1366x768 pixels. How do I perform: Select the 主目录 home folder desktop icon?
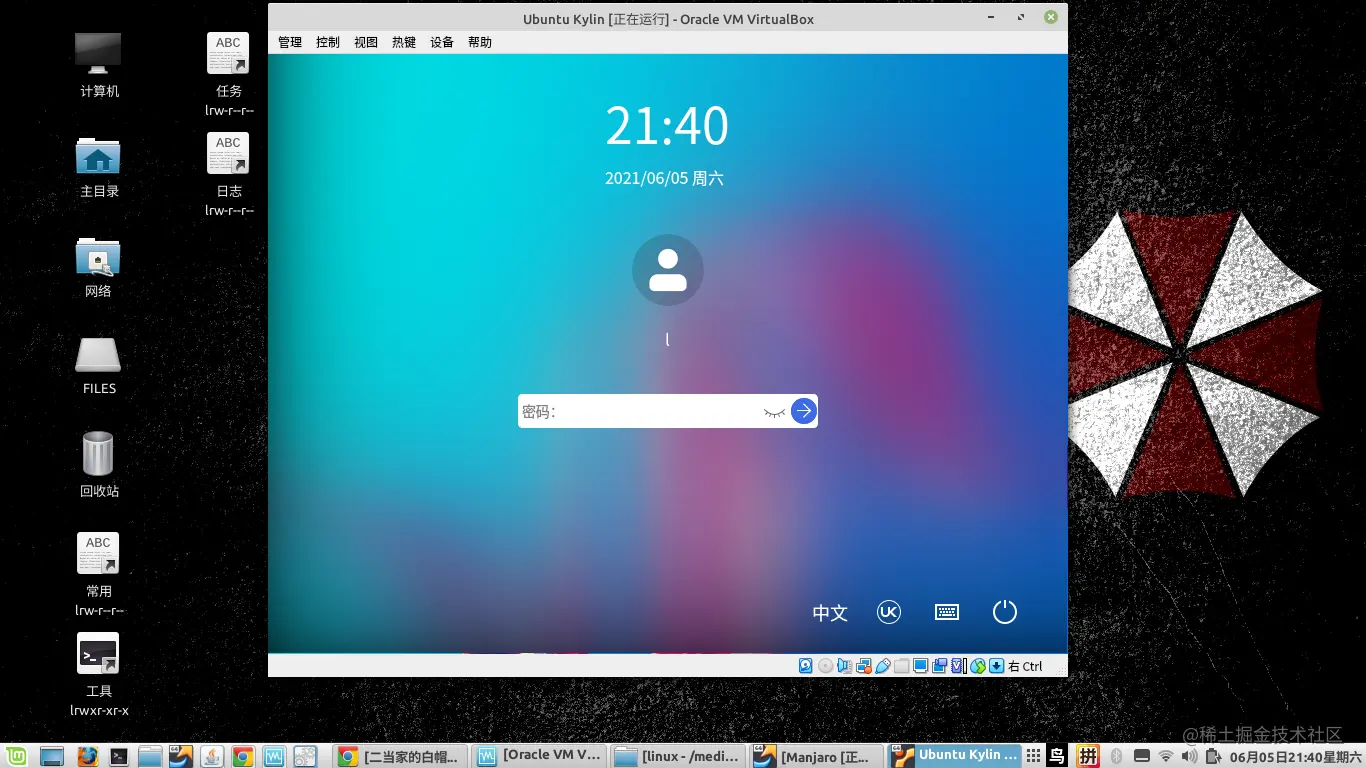99,166
